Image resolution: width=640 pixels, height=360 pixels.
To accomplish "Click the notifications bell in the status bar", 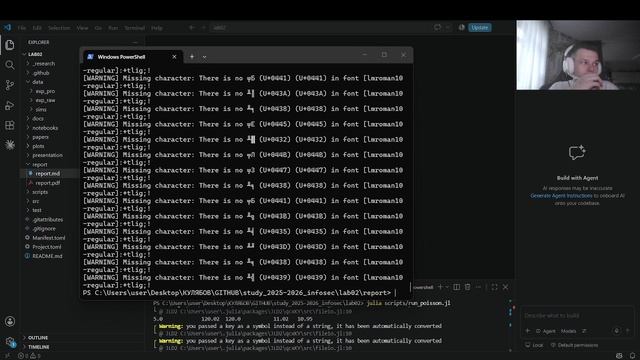I will point(632,356).
